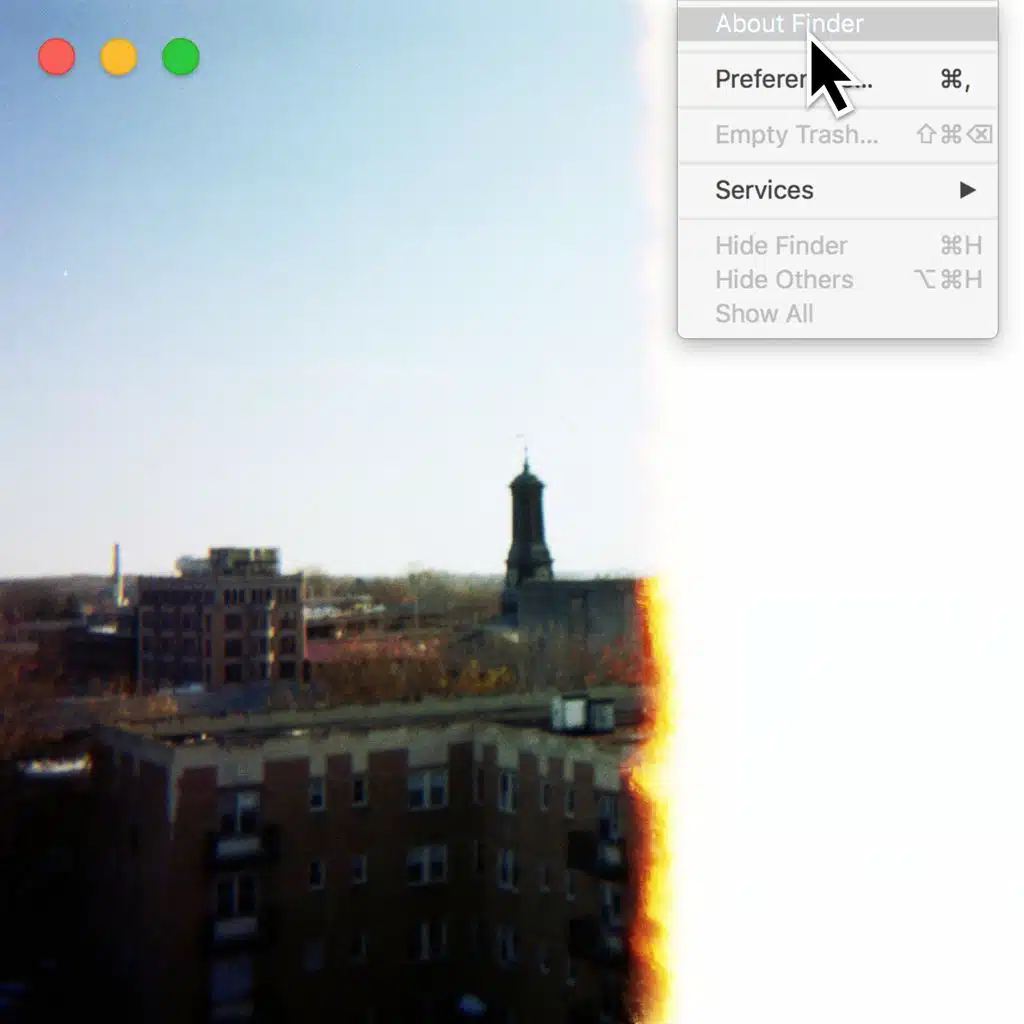This screenshot has height=1024, width=1024.
Task: Choose the Empty Trash menu item
Action: pos(796,135)
